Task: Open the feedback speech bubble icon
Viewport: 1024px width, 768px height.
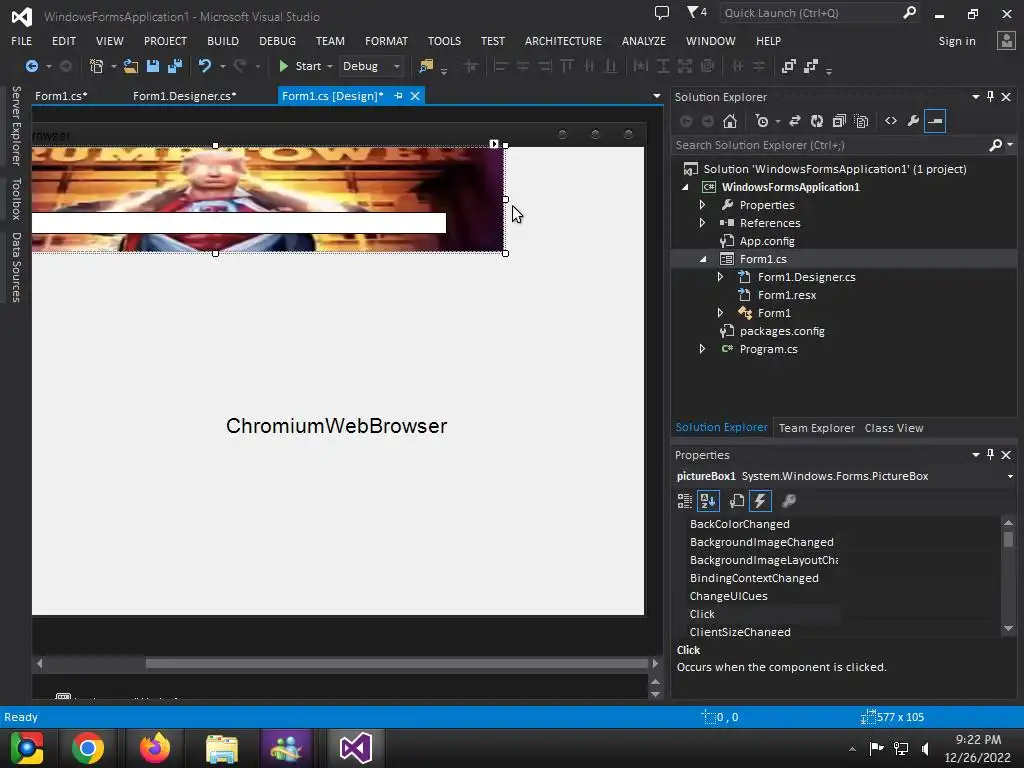Action: (662, 12)
